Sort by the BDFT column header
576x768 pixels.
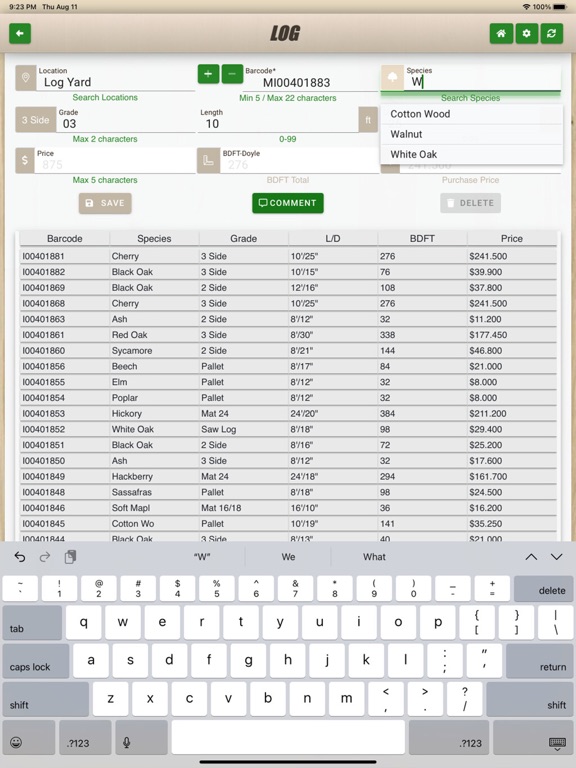click(x=422, y=239)
